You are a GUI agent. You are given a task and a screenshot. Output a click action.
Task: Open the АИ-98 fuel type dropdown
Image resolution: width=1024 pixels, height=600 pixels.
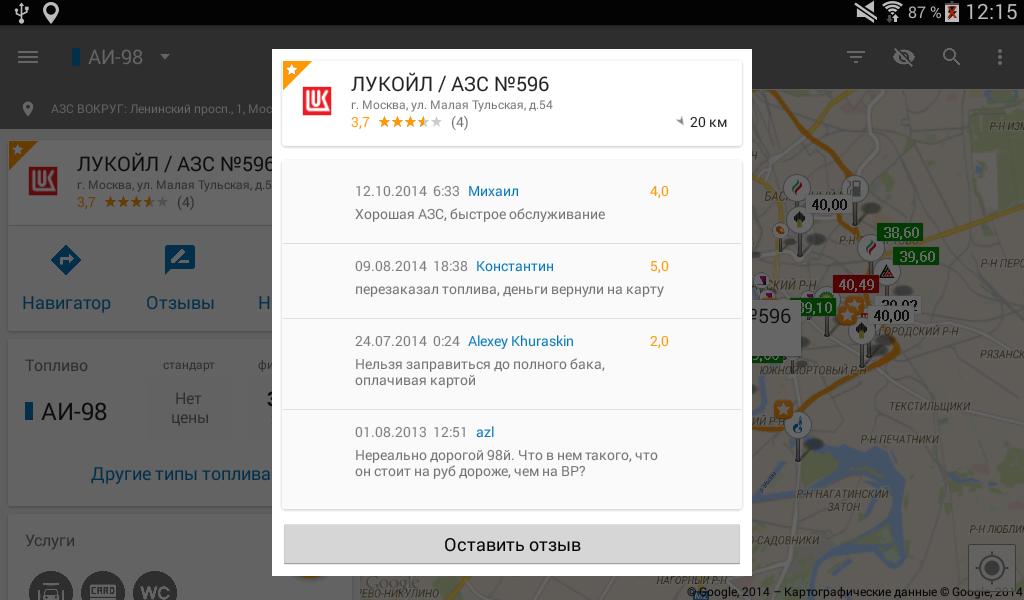pos(121,57)
